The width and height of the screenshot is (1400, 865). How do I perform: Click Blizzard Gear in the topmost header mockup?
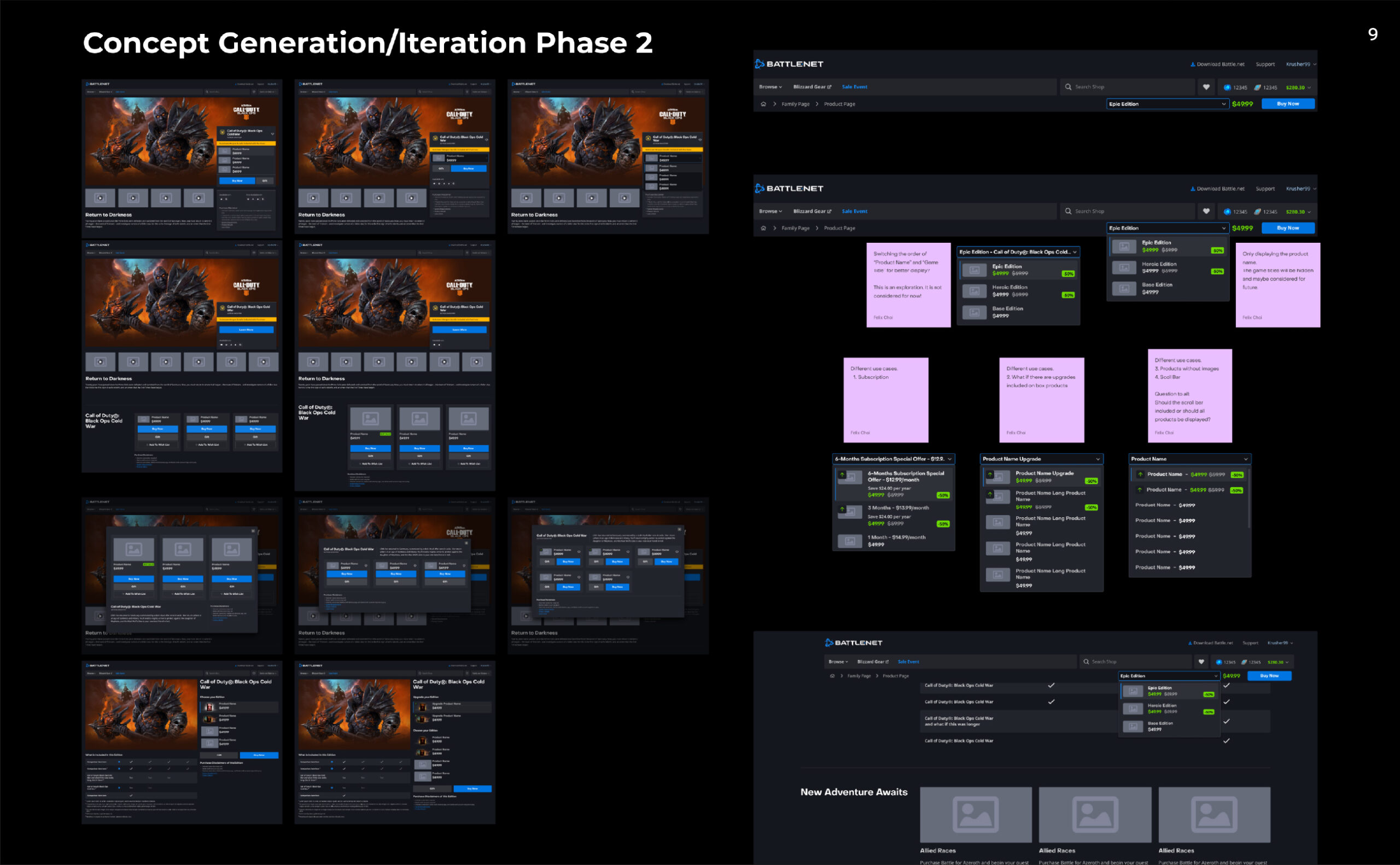click(x=812, y=87)
